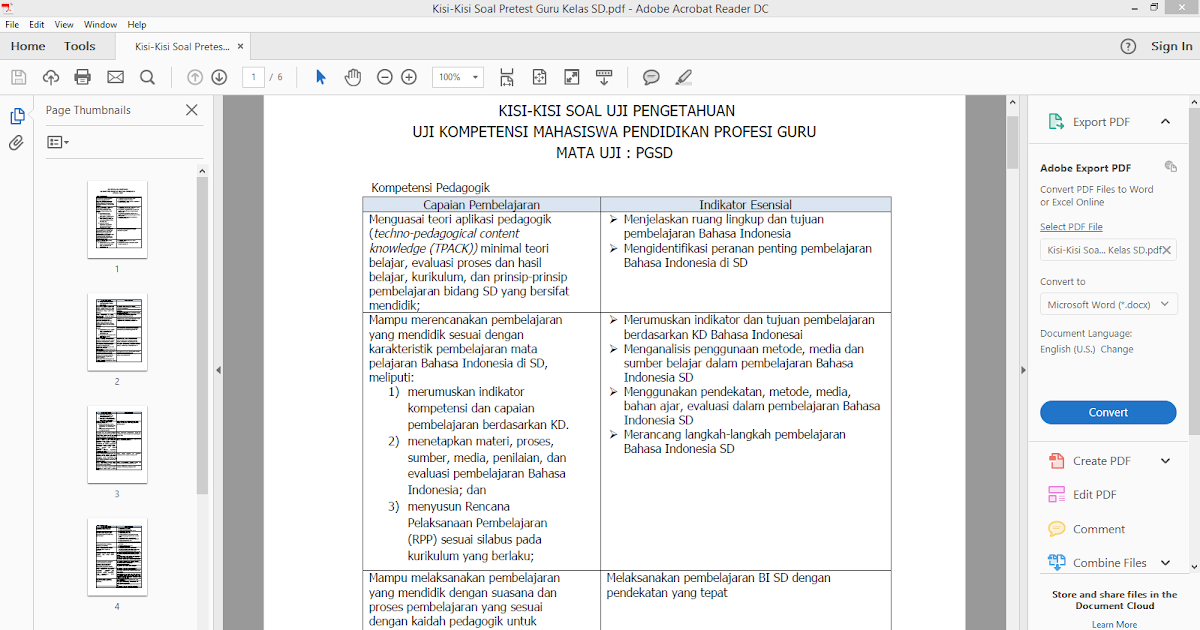The width and height of the screenshot is (1200, 630).
Task: Open the Comment speech-bubble icon in toolbar
Action: click(651, 76)
